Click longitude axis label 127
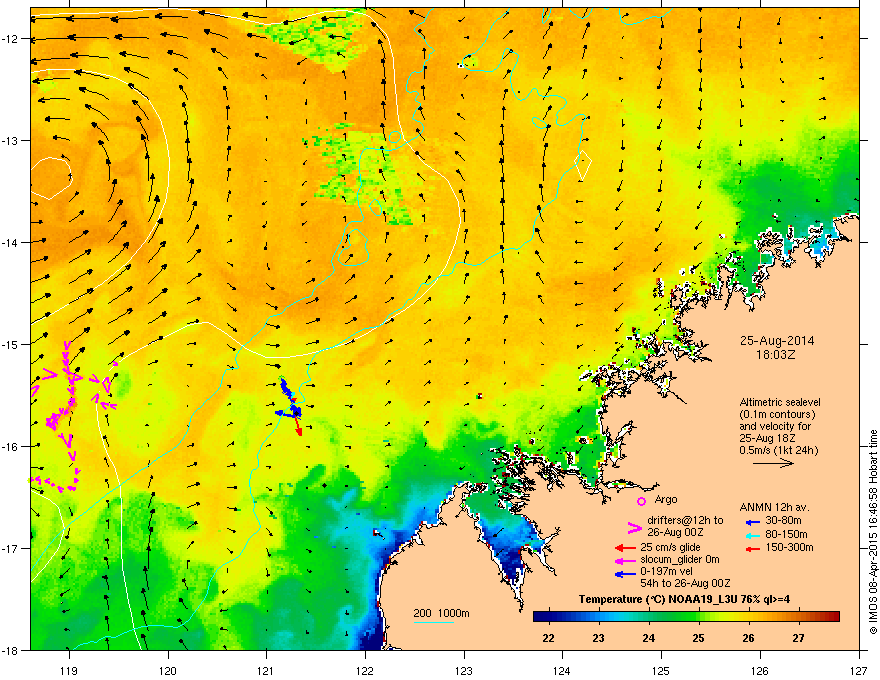The width and height of the screenshot is (880, 680). point(859,670)
